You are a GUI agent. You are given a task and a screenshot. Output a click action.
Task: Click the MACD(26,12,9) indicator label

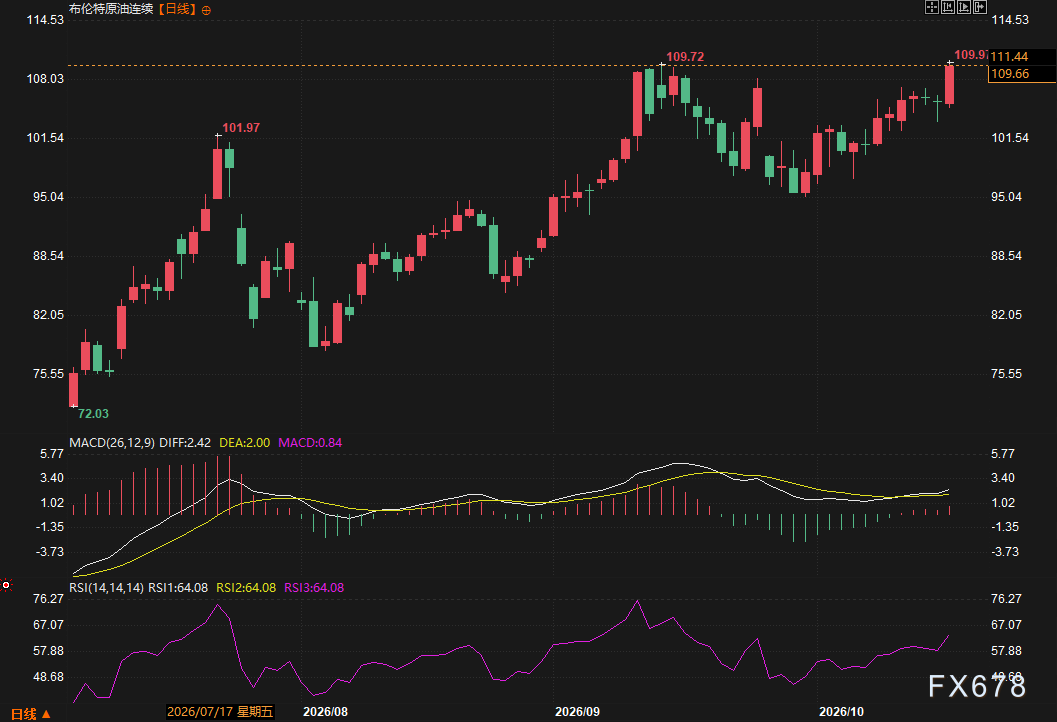tap(112, 443)
